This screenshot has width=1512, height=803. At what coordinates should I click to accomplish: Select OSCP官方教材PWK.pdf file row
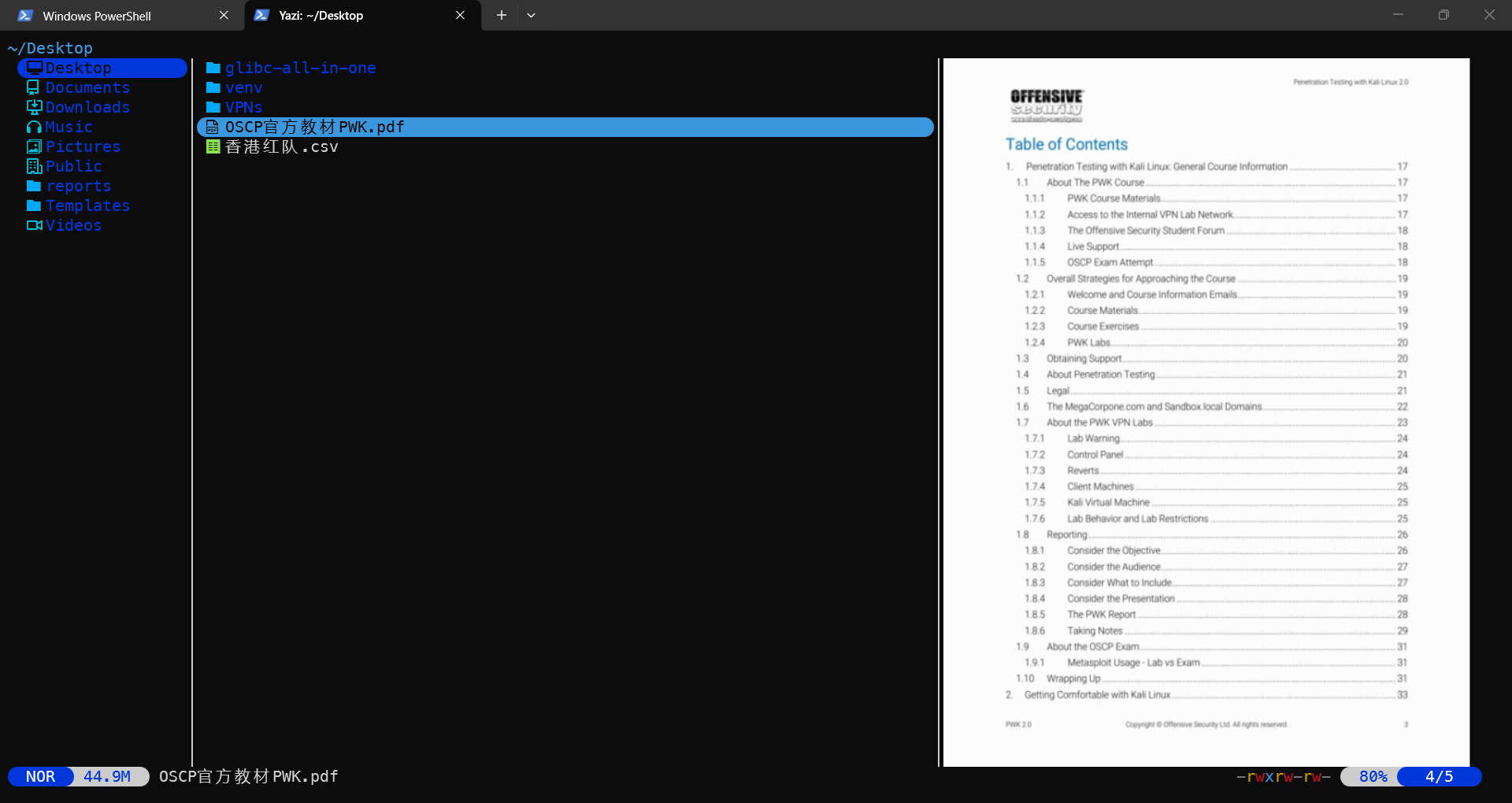[x=565, y=127]
